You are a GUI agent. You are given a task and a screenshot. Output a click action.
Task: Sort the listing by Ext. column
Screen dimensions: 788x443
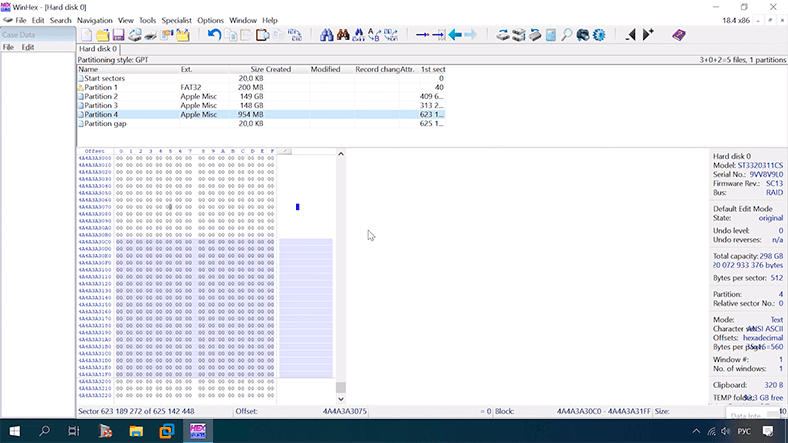click(x=203, y=69)
